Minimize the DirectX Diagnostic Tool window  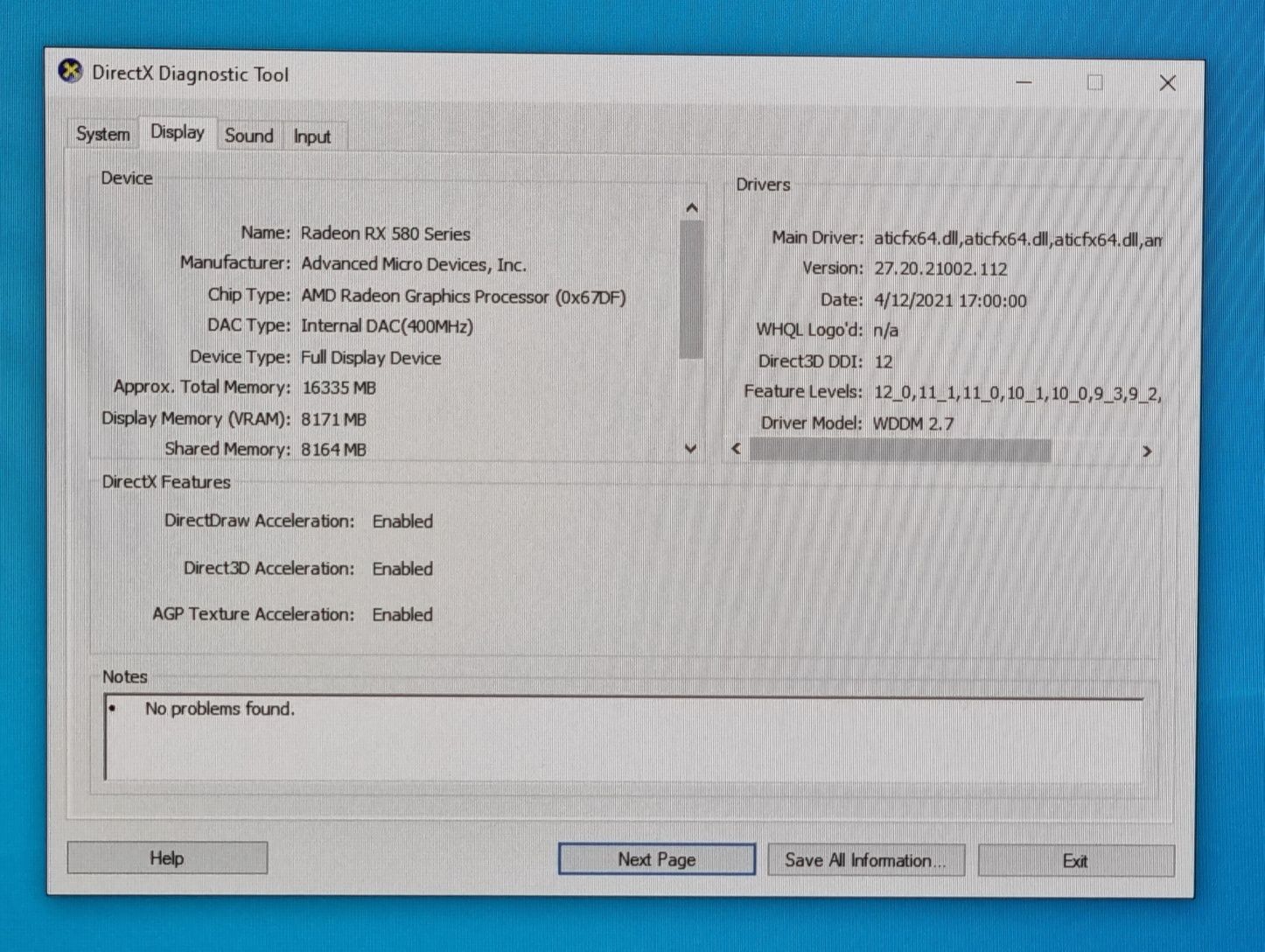1024,82
